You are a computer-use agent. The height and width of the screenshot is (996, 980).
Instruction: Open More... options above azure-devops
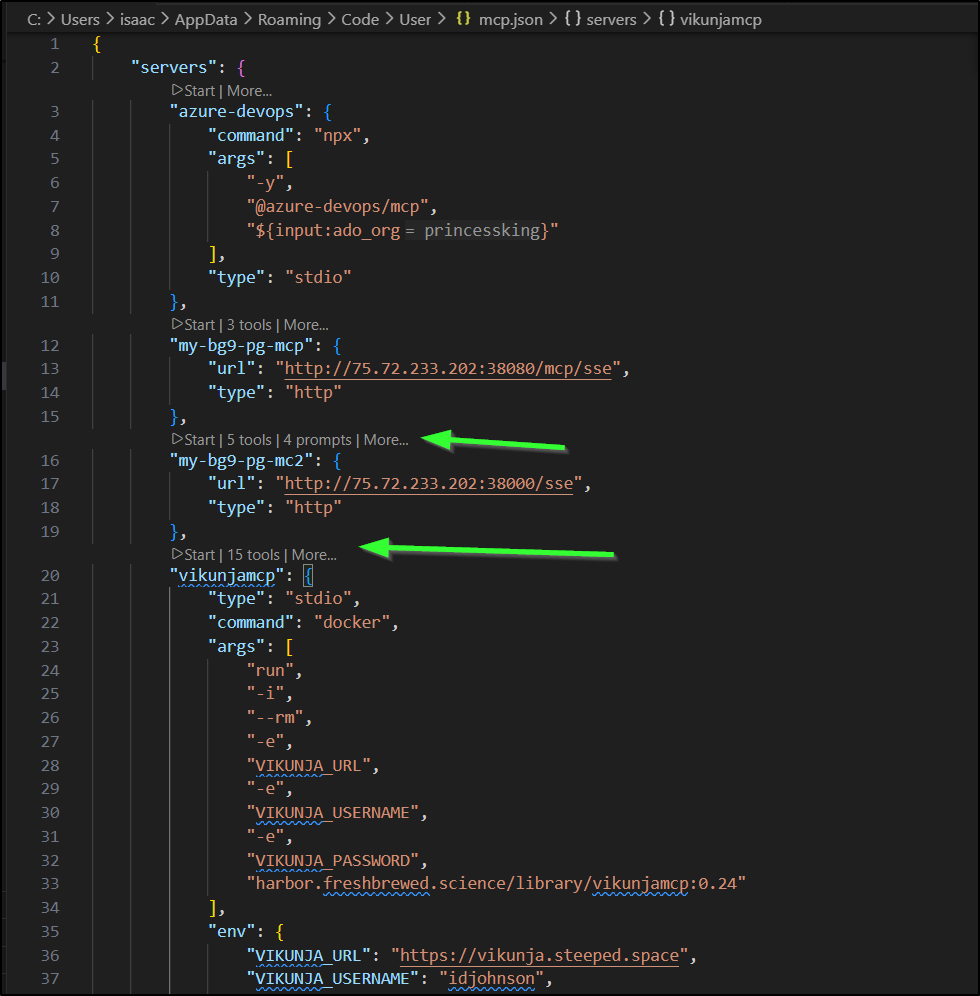(249, 91)
